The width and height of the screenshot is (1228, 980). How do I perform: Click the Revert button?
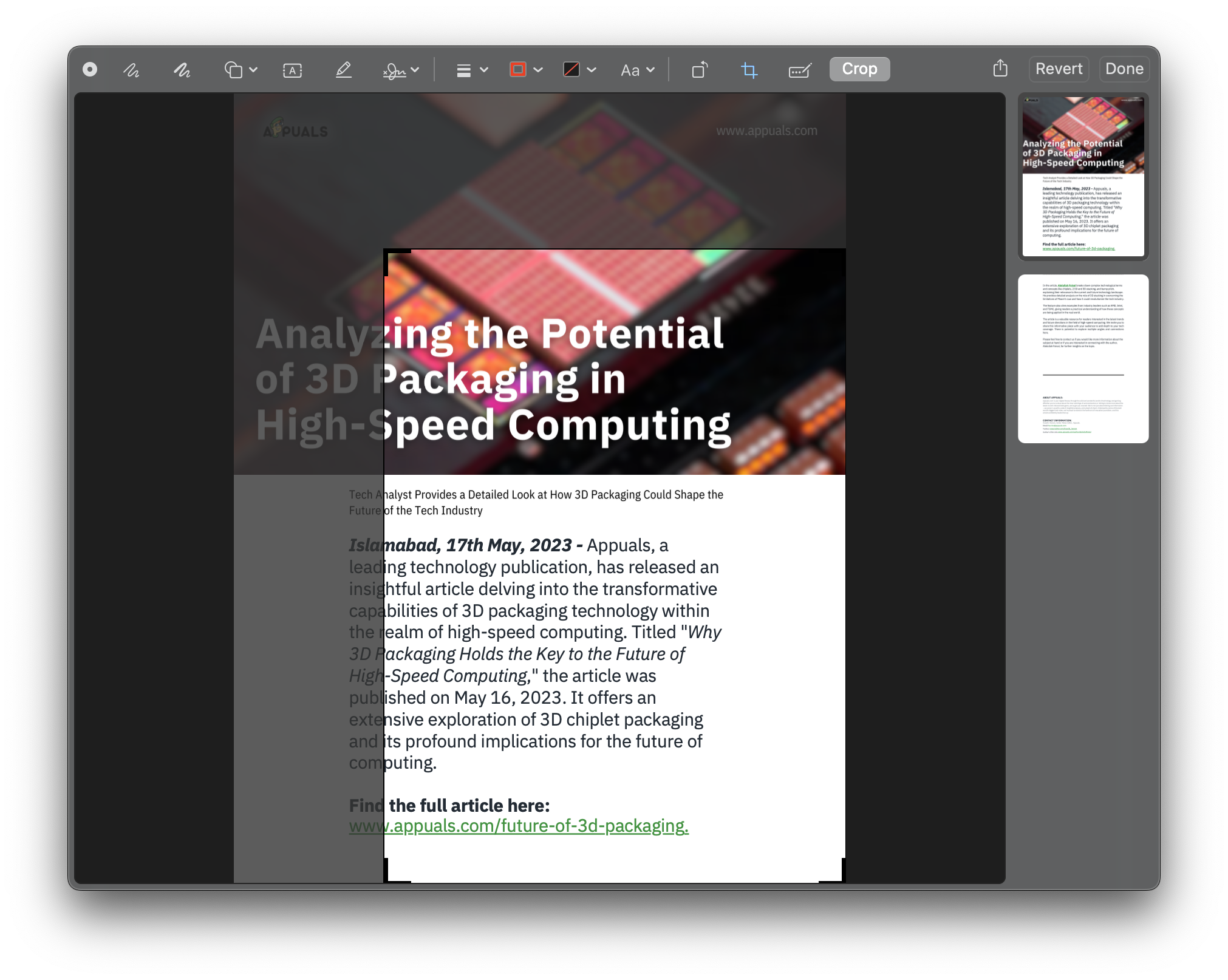pos(1059,69)
